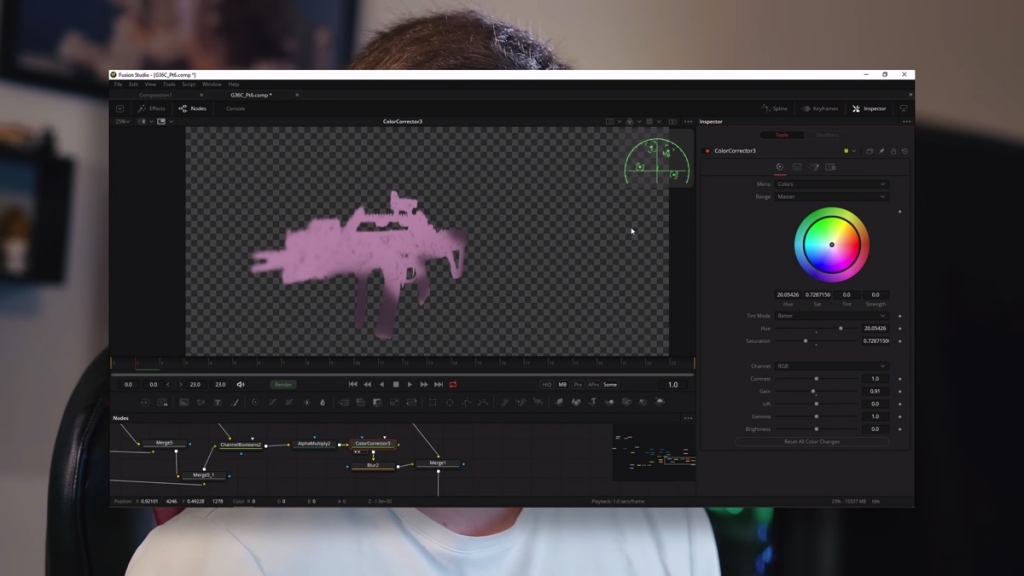This screenshot has height=576, width=1024.
Task: Open the Range dropdown showing Master
Action: (831, 197)
